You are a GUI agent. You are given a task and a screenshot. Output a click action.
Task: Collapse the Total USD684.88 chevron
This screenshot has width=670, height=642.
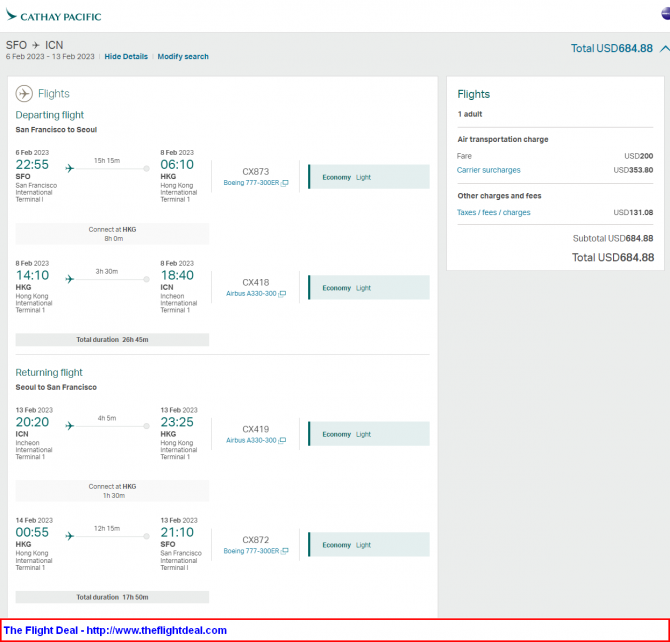point(664,48)
